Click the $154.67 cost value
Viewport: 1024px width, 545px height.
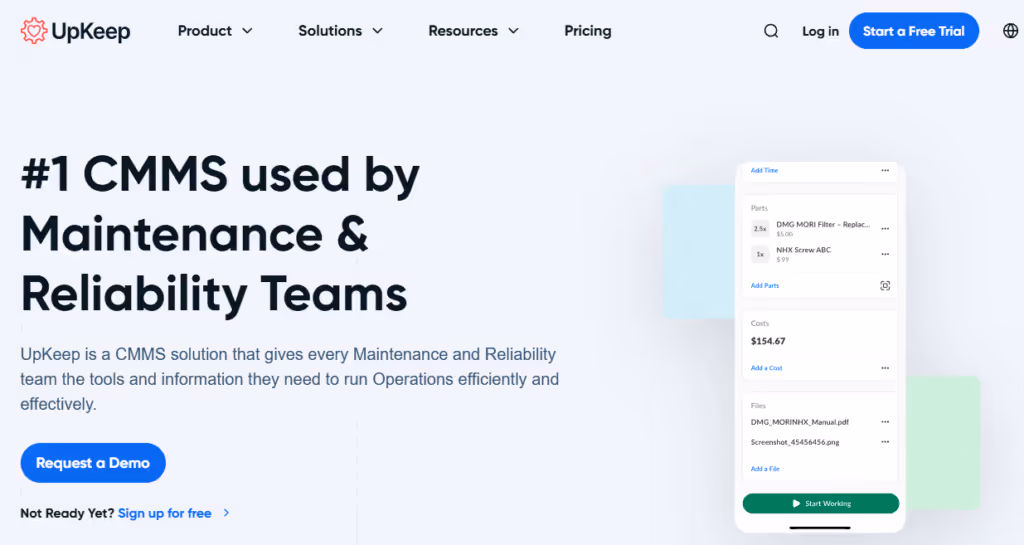(x=768, y=341)
